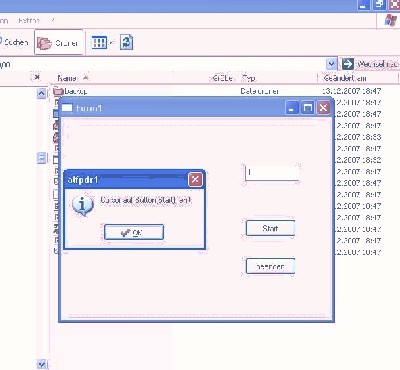400x370 pixels.
Task: Minimize the Explorer window
Action: (363, 5)
